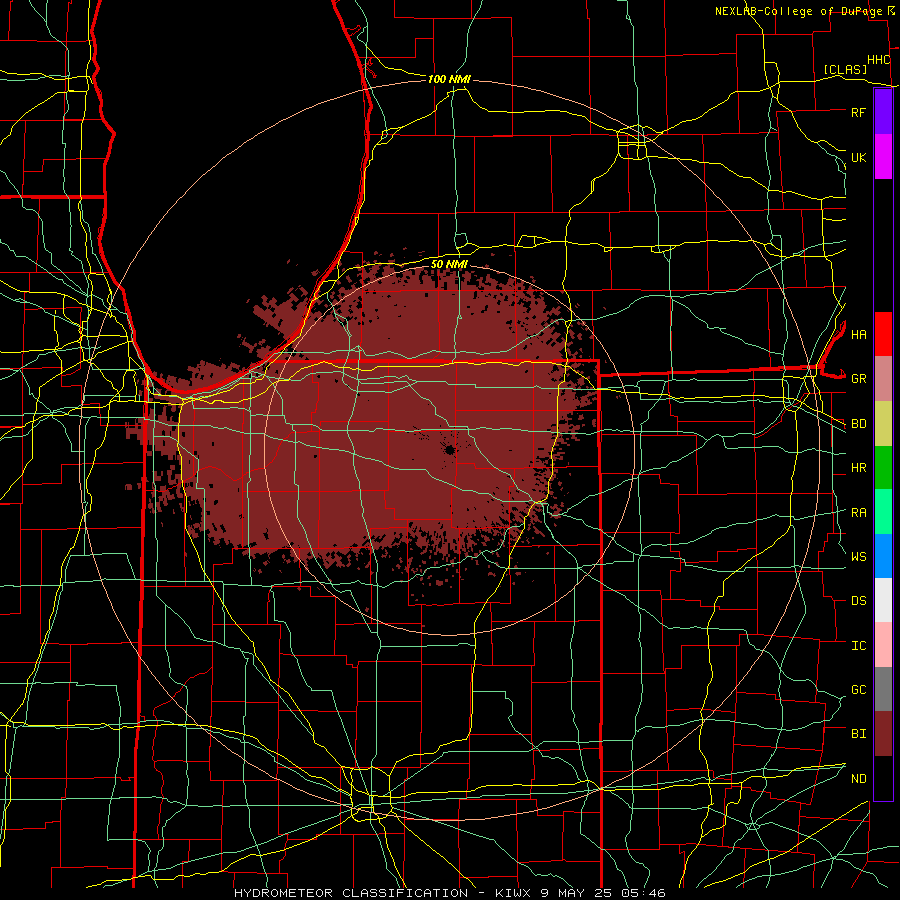Click the BI dark red legend swatch
Image resolution: width=900 pixels, height=900 pixels.
pos(883,734)
